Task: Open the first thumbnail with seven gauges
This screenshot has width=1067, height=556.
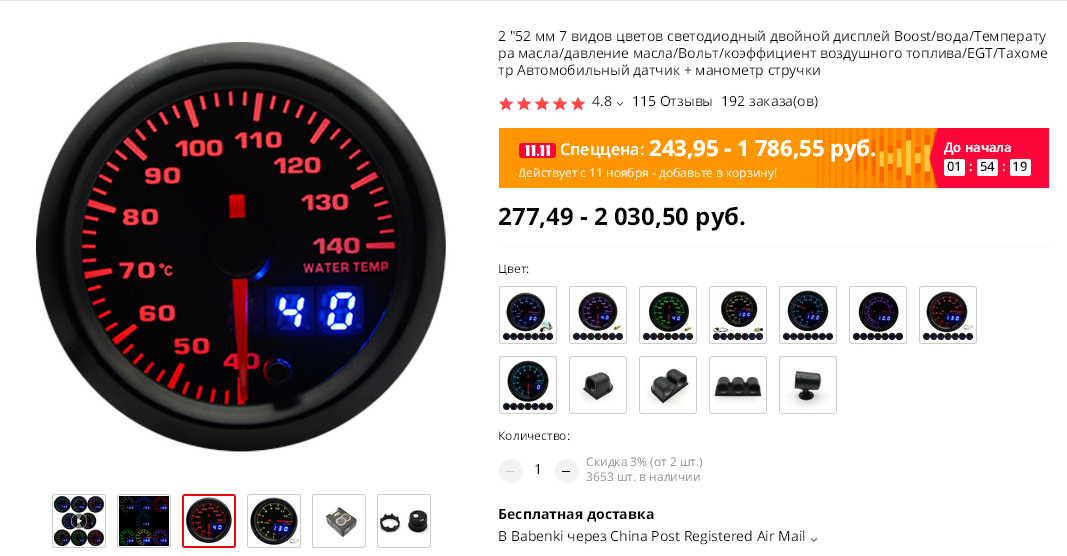Action: (79, 521)
